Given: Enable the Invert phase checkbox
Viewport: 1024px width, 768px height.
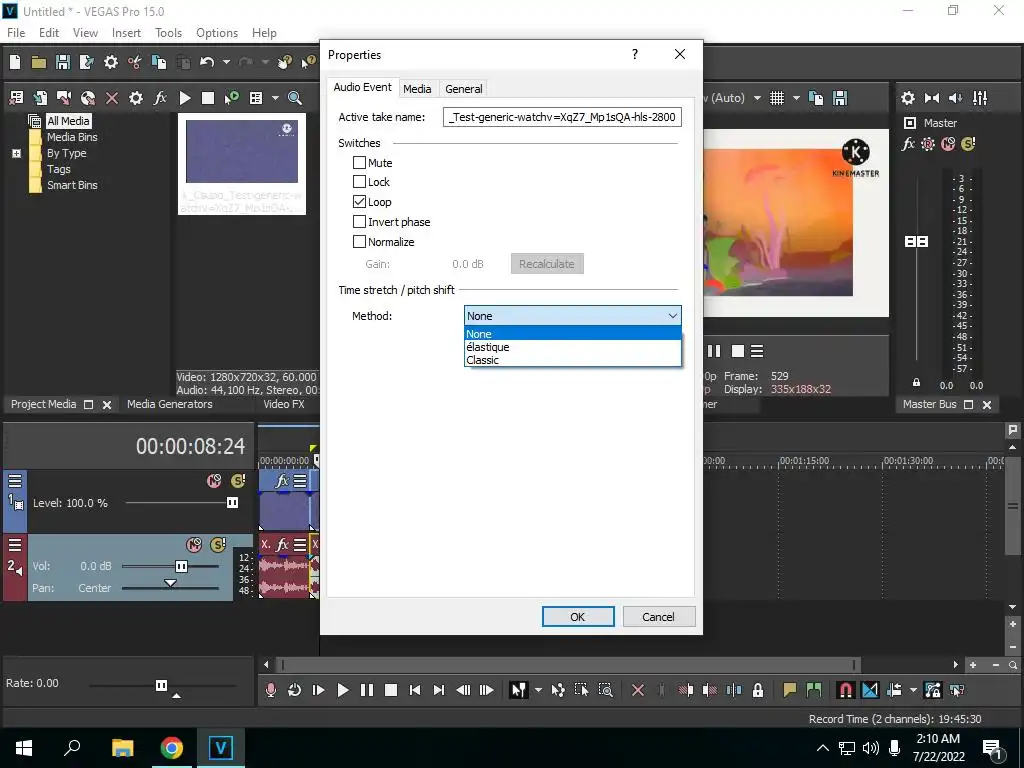Looking at the screenshot, I should [x=359, y=222].
